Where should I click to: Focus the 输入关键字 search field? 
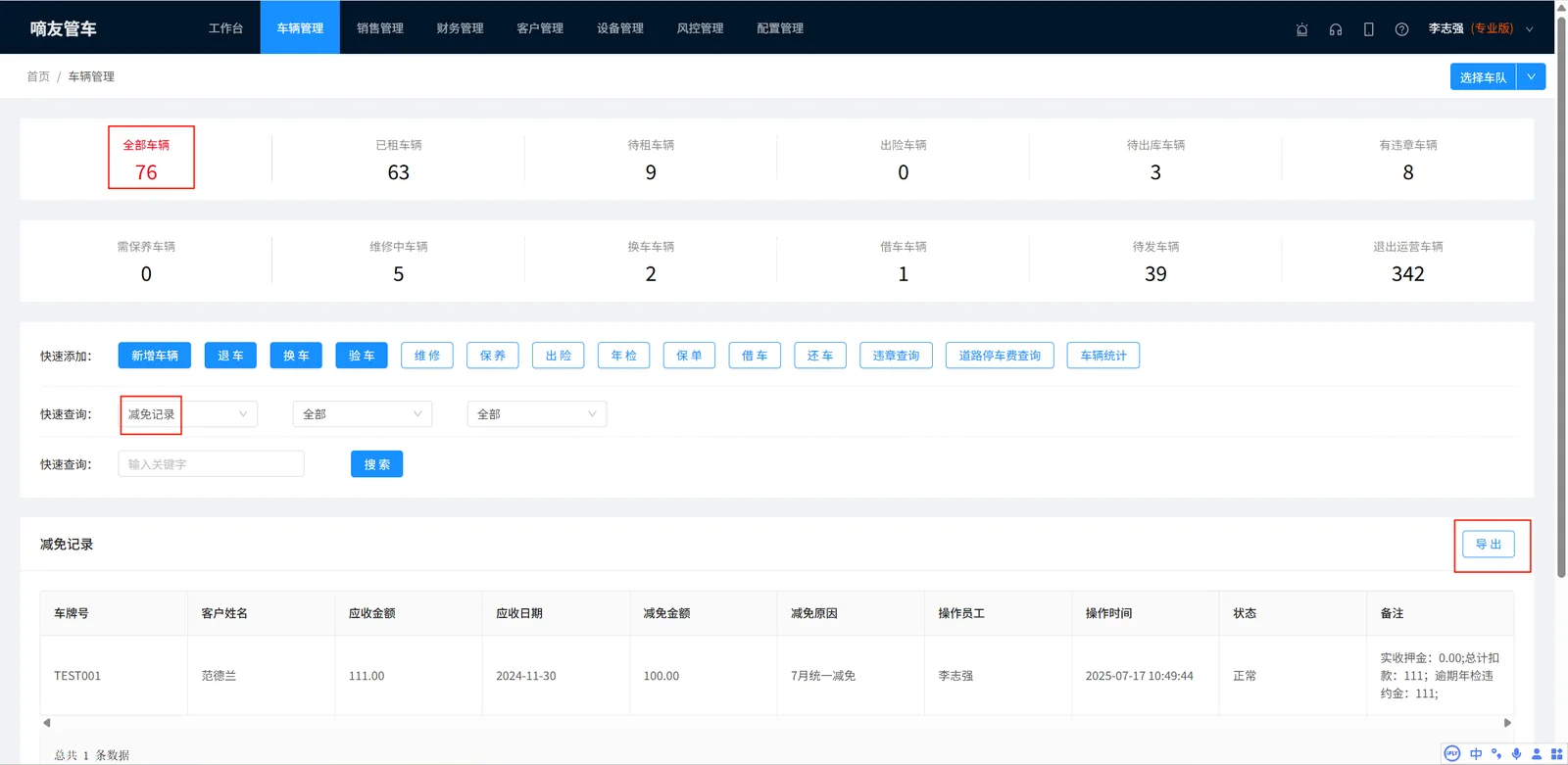[211, 464]
